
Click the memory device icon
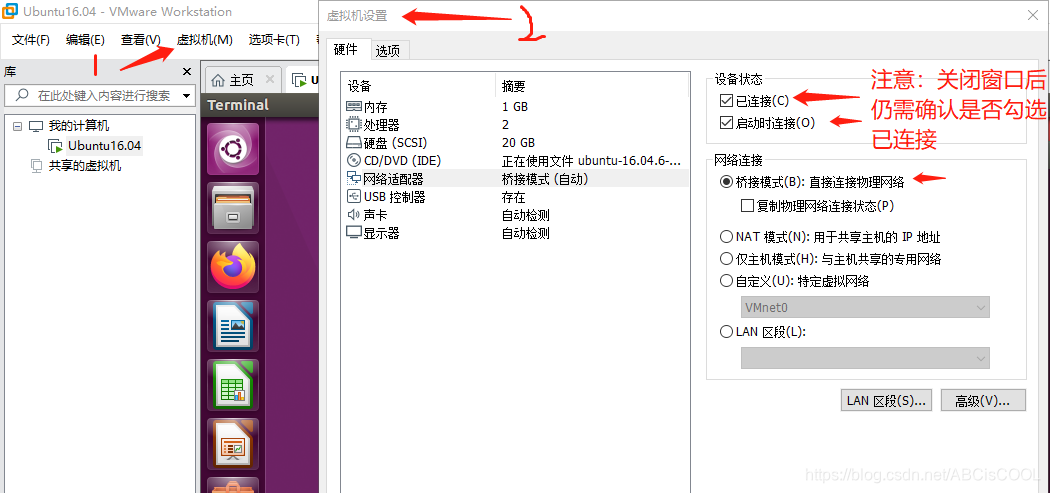(x=354, y=107)
